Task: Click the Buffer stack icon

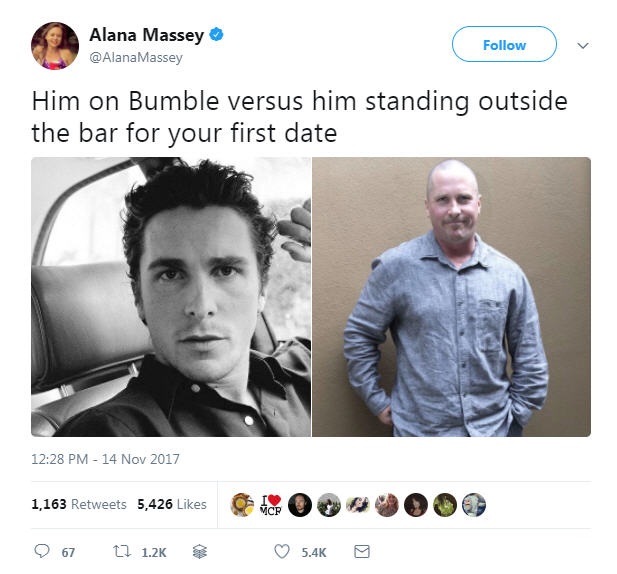Action: pyautogui.click(x=200, y=552)
